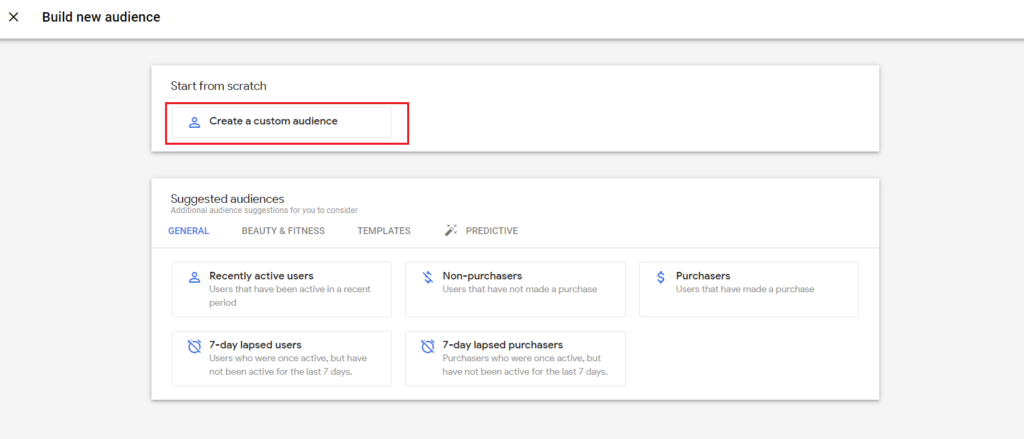Image resolution: width=1024 pixels, height=439 pixels.
Task: Click the Purchasers dollar sign icon
Action: point(661,277)
